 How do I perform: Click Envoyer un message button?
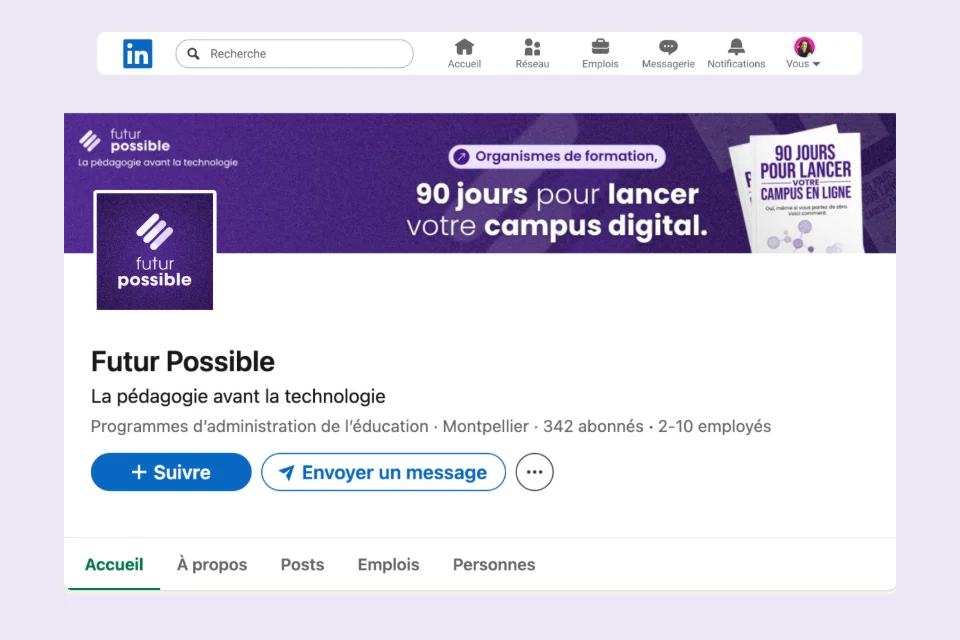[383, 472]
